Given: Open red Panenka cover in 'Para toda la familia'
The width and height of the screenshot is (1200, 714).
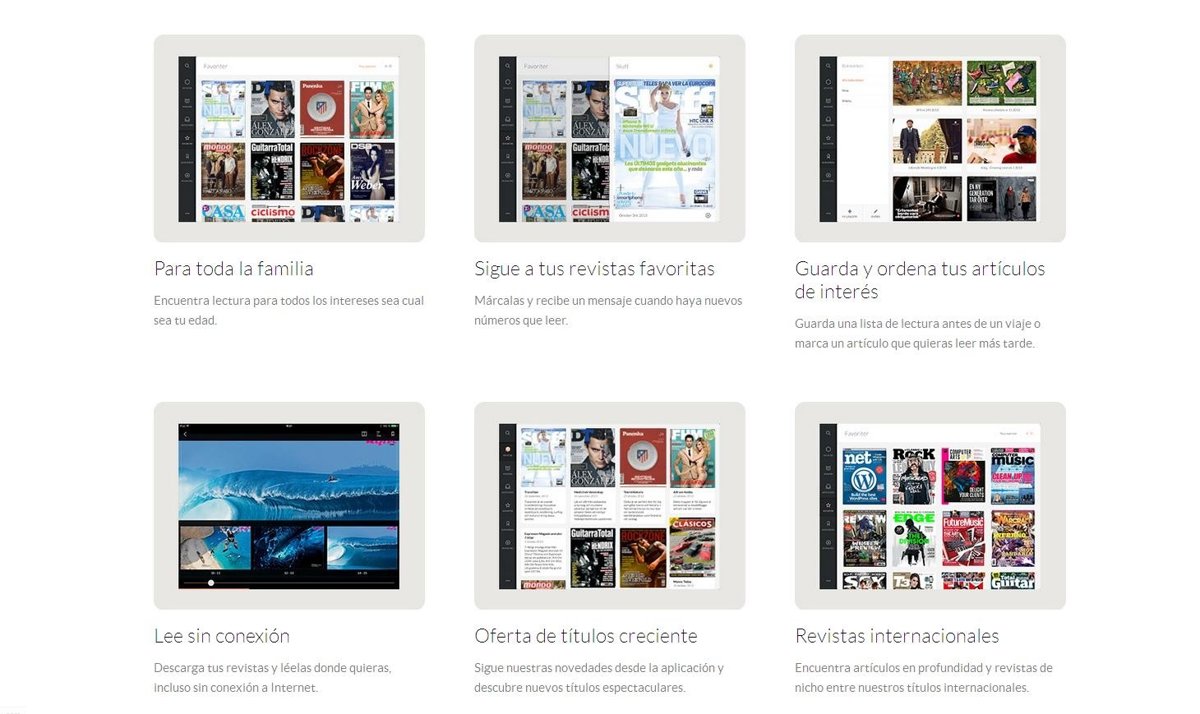Looking at the screenshot, I should [x=322, y=109].
